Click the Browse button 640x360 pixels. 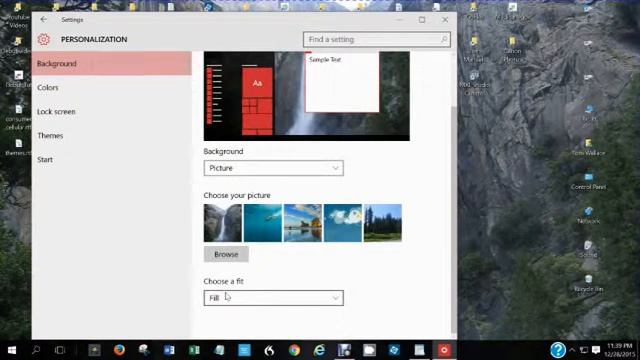(x=226, y=254)
